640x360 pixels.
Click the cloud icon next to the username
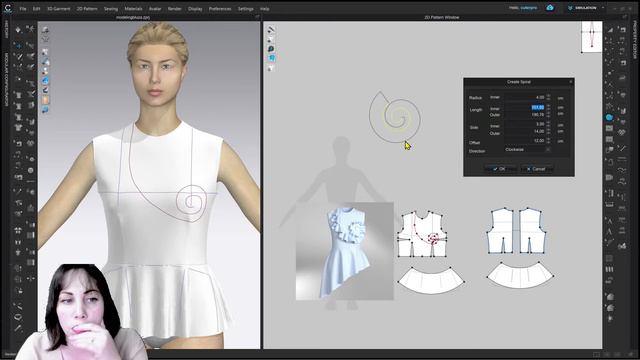(x=550, y=8)
